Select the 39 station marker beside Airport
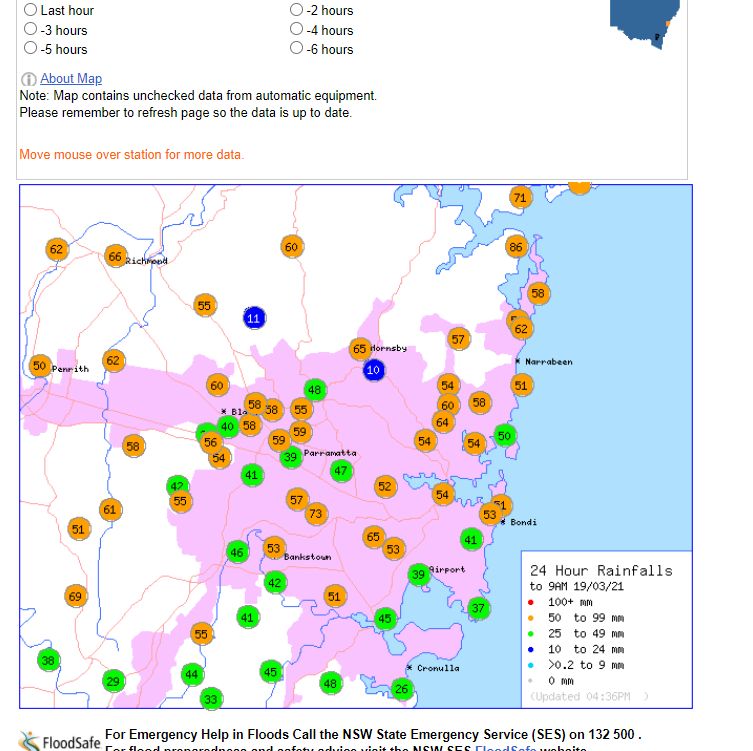 tap(419, 574)
